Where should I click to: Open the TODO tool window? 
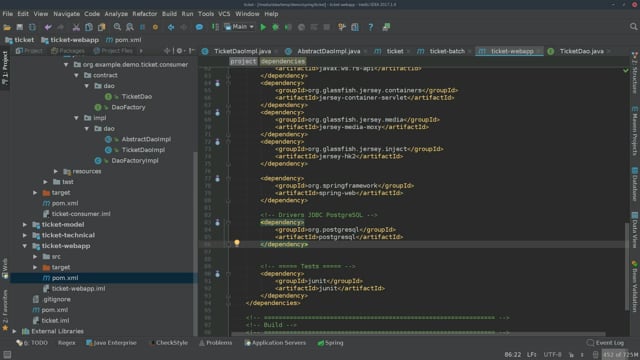click(x=32, y=343)
